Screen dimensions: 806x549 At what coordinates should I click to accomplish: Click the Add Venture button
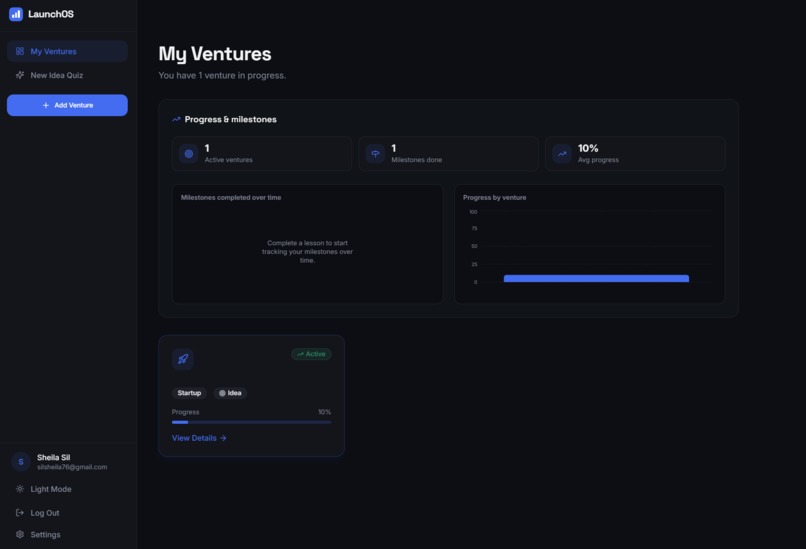click(67, 105)
